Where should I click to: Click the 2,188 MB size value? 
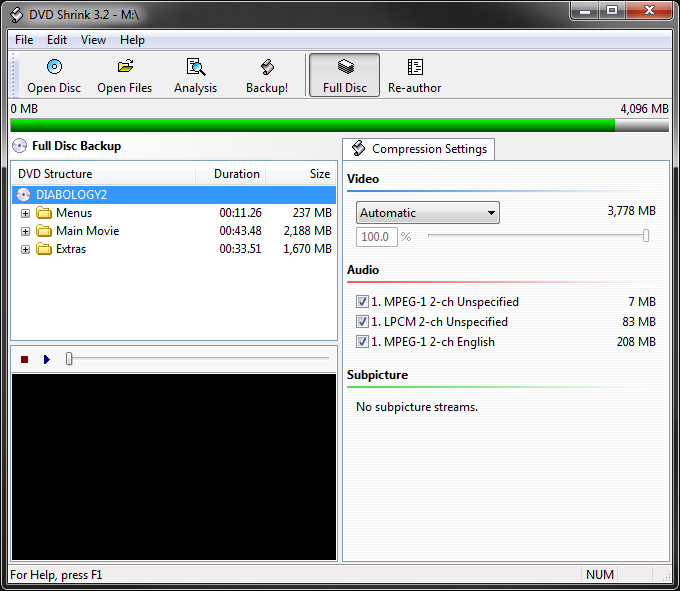click(307, 231)
